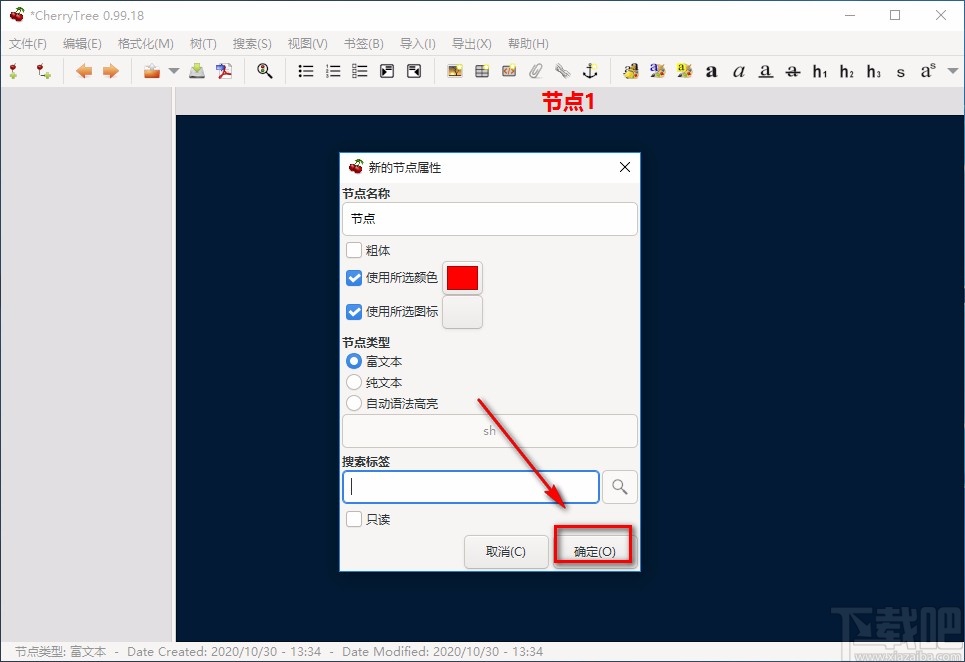Image resolution: width=965 pixels, height=662 pixels.
Task: Open the 格式化(M) menu
Action: (x=145, y=44)
